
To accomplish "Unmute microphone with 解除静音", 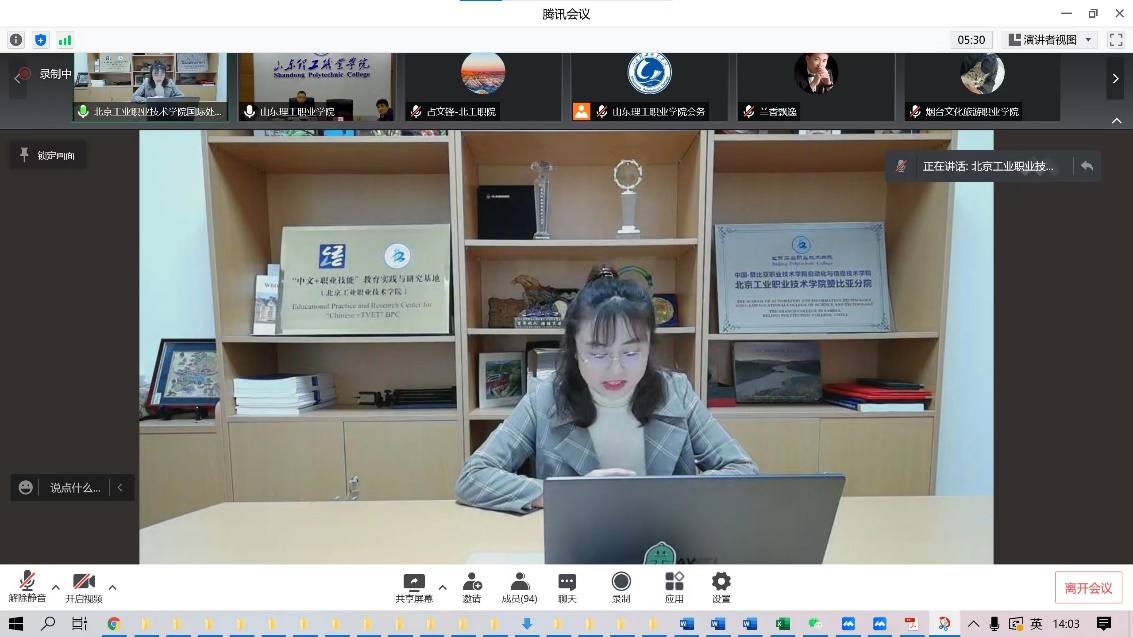I will tap(27, 588).
